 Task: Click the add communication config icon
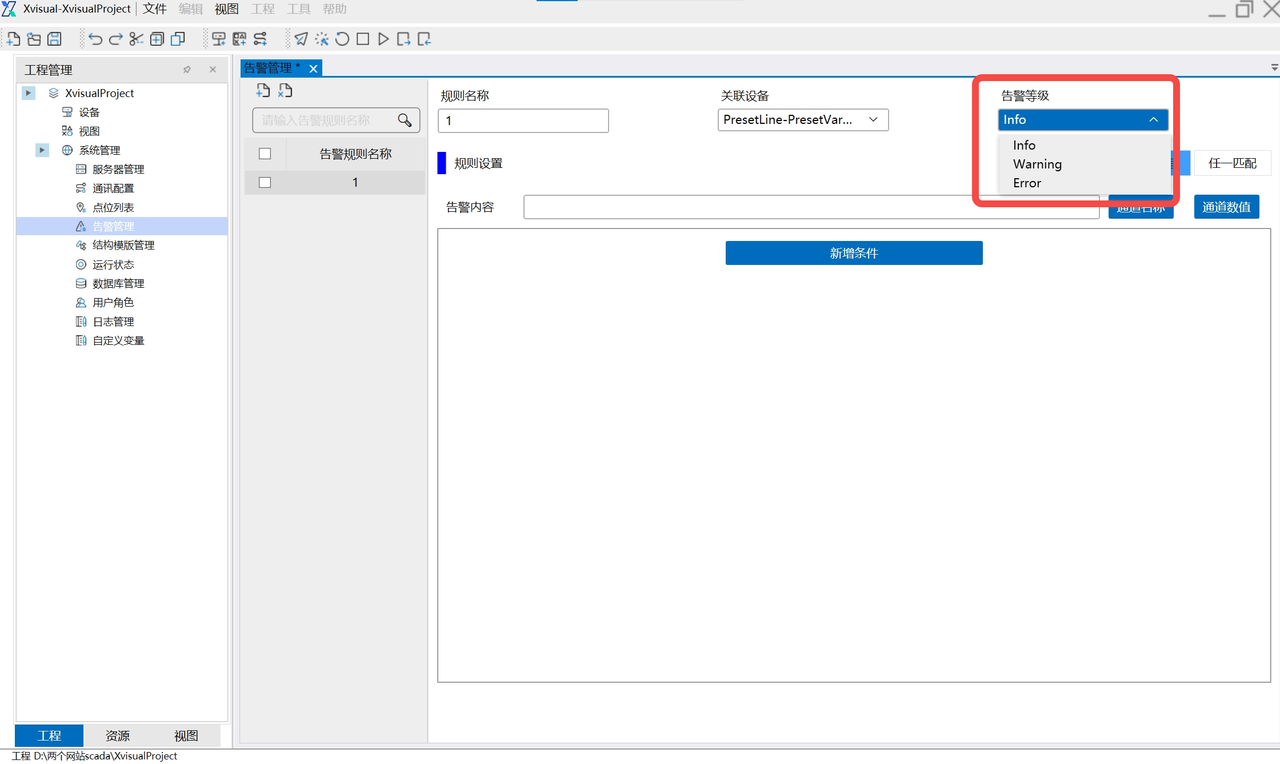260,39
